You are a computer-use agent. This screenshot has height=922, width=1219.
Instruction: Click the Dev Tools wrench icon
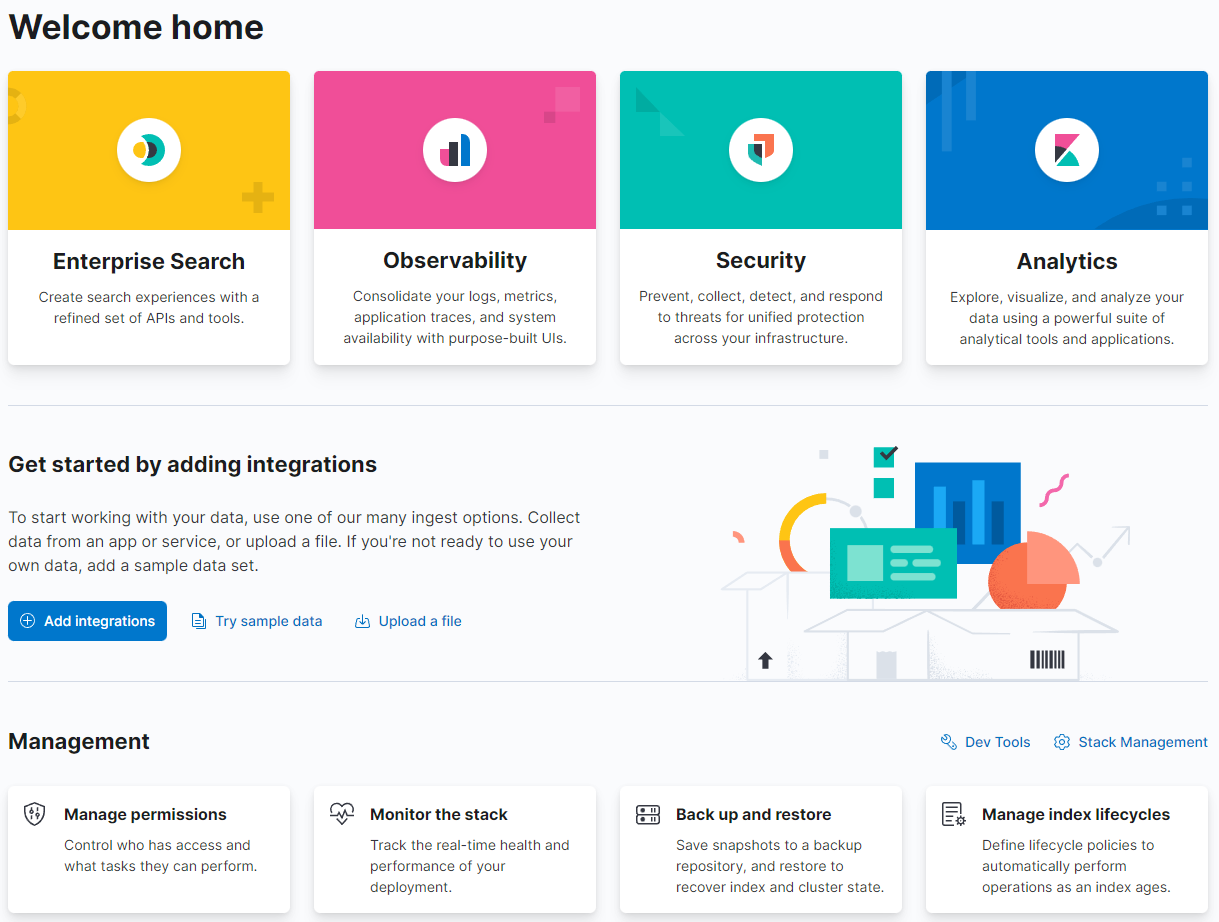coord(949,742)
